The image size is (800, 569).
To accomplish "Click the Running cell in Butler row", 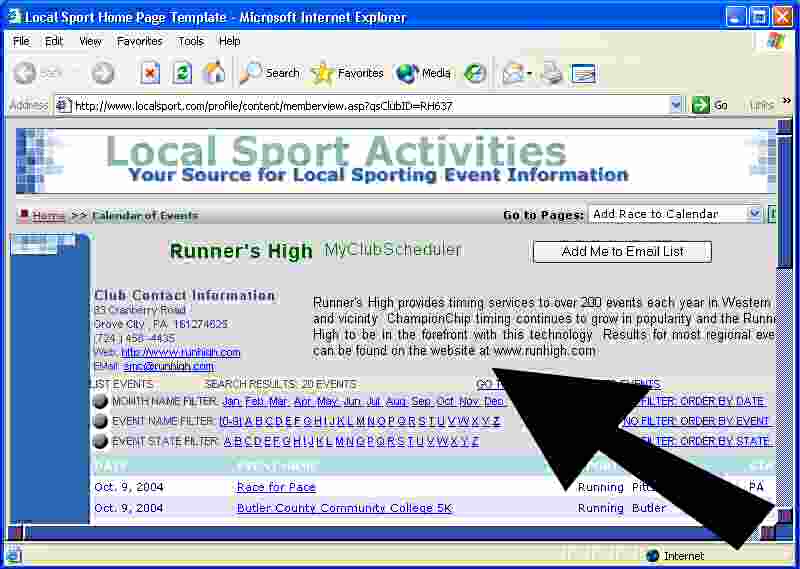I will (x=601, y=508).
